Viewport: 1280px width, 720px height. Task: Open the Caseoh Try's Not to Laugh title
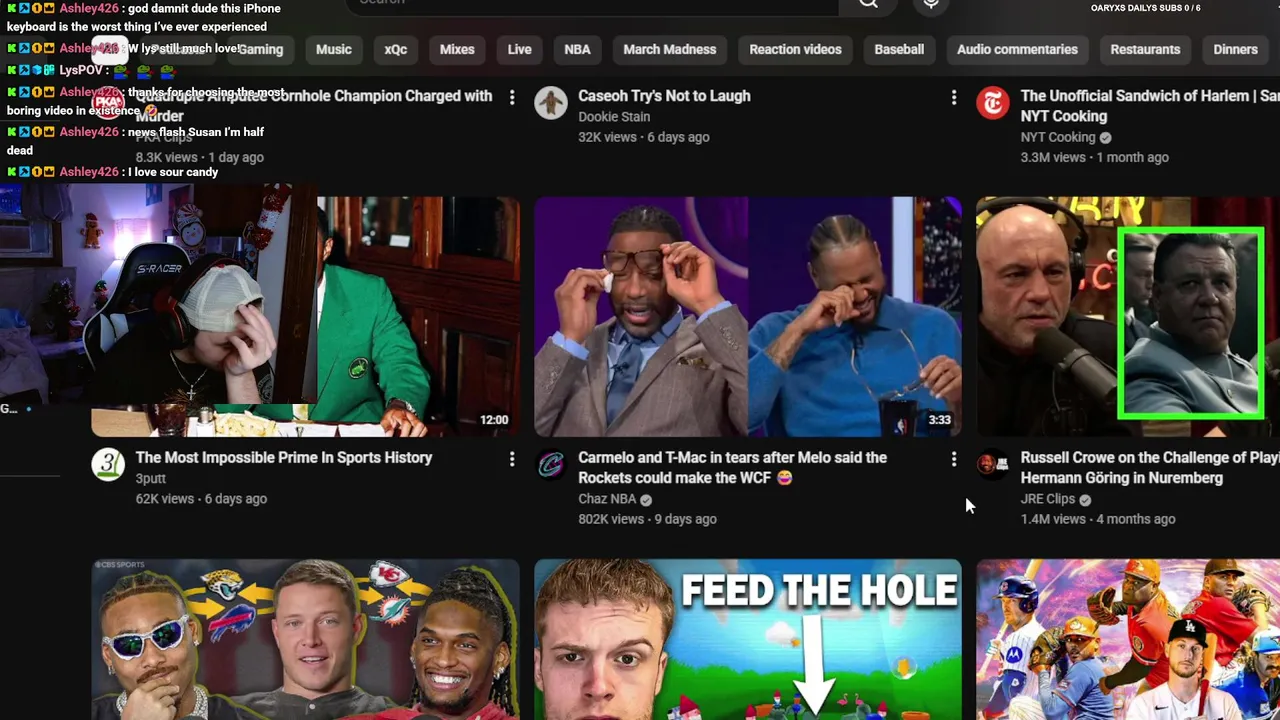(664, 96)
